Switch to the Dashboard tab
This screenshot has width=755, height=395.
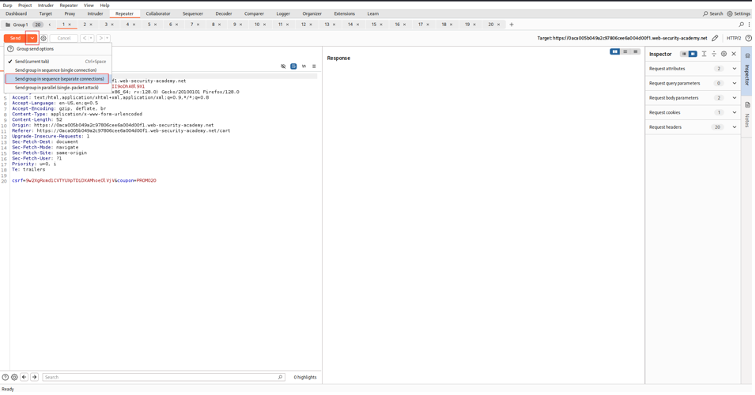coord(16,14)
